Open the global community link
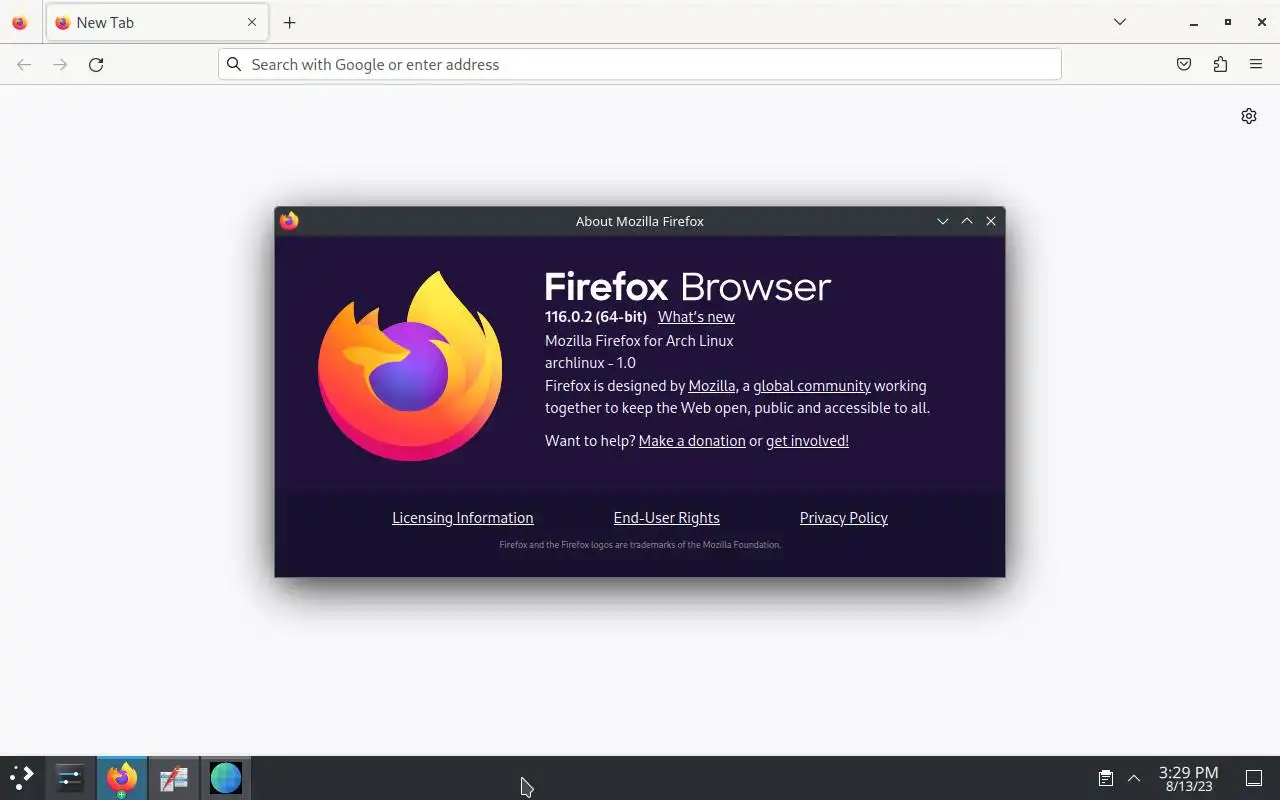Viewport: 1280px width, 800px height. (x=812, y=386)
